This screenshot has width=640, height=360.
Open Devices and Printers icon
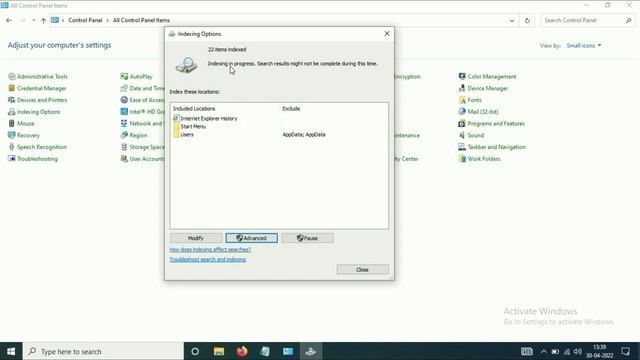pyautogui.click(x=11, y=100)
